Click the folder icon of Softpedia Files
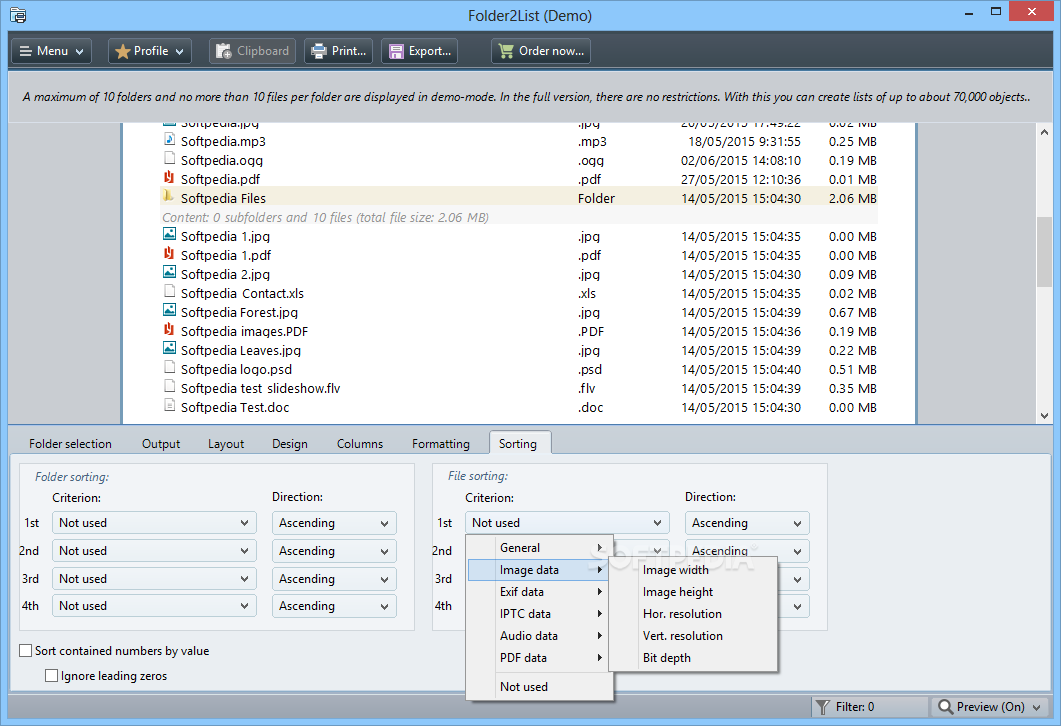This screenshot has width=1061, height=726. 168,197
